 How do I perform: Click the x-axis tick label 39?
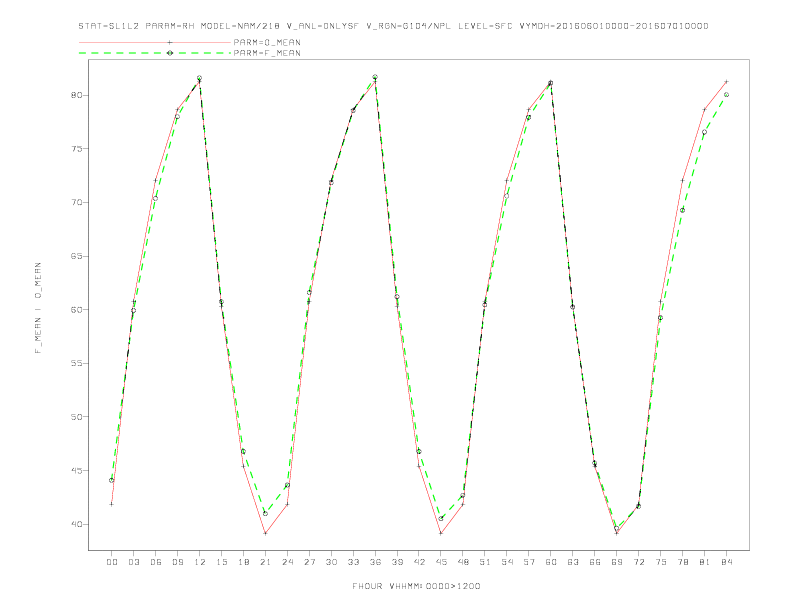(x=398, y=562)
